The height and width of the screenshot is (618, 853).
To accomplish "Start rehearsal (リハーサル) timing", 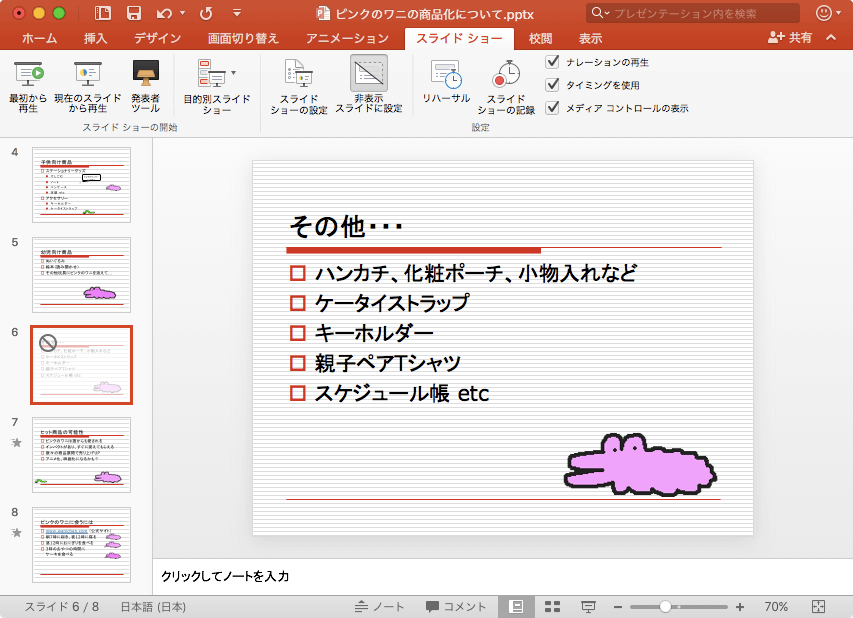I will [x=446, y=82].
